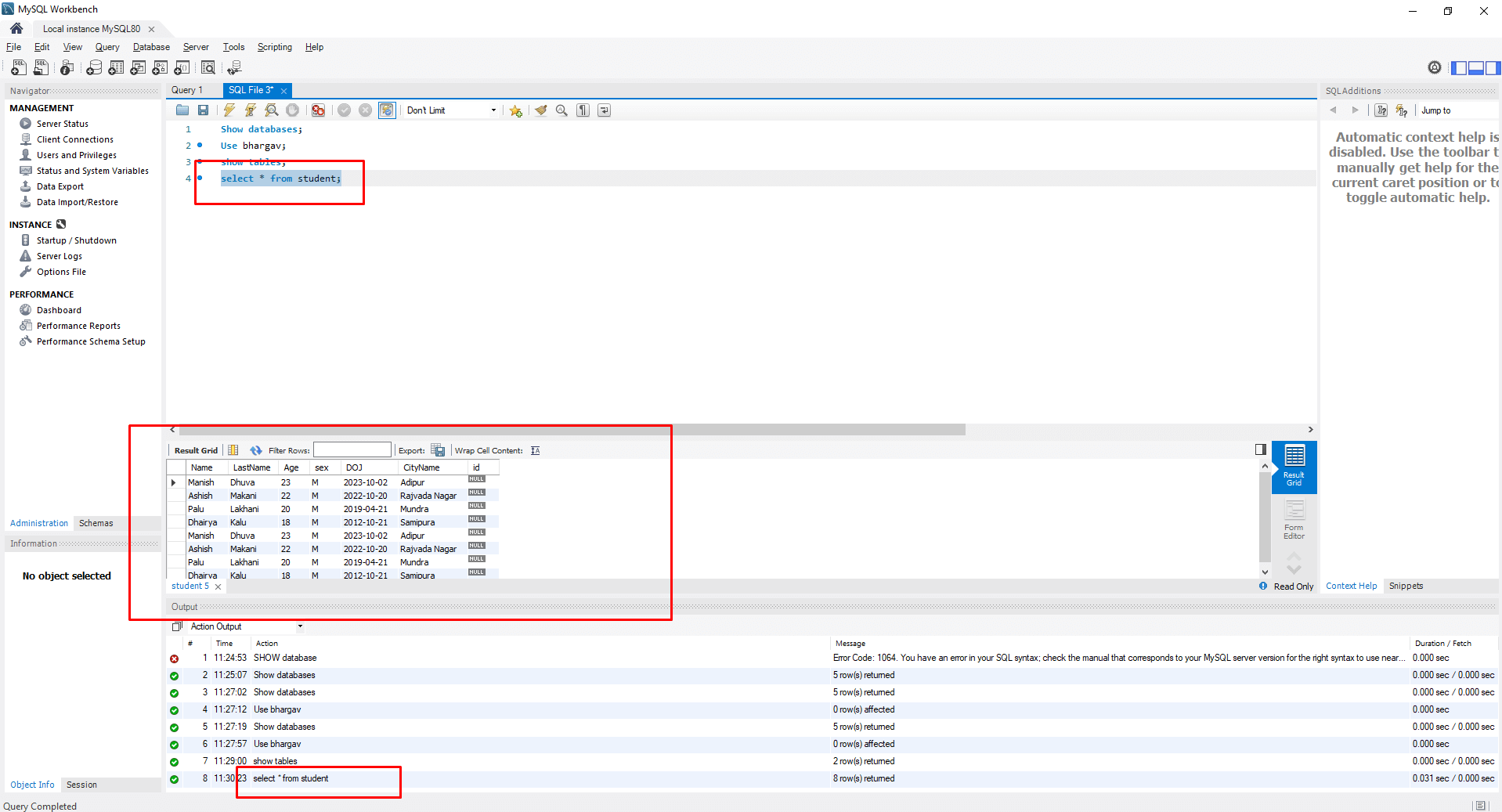Toggle invisible characters display in editor

(583, 110)
